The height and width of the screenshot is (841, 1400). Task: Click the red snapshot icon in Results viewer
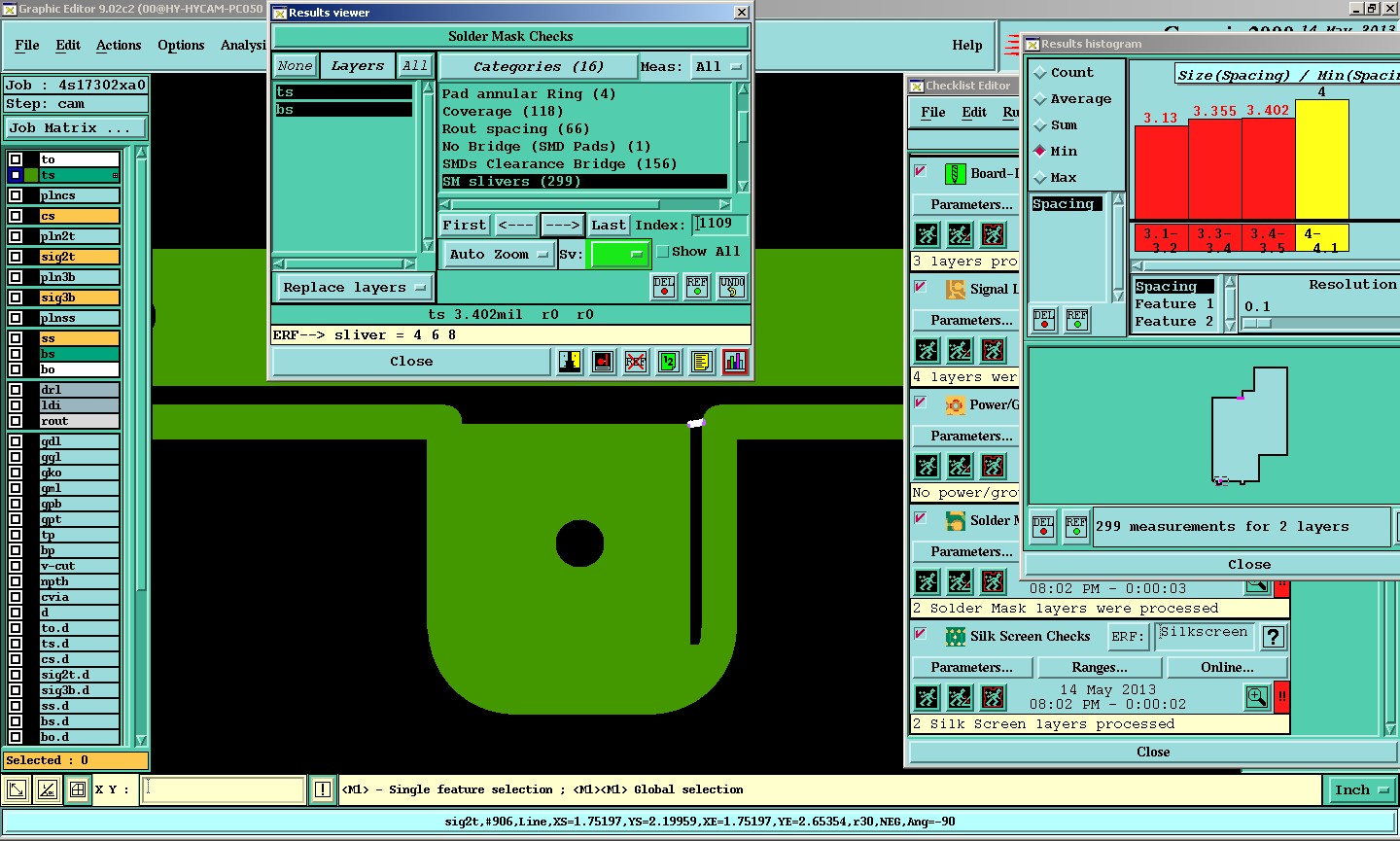pyautogui.click(x=603, y=362)
